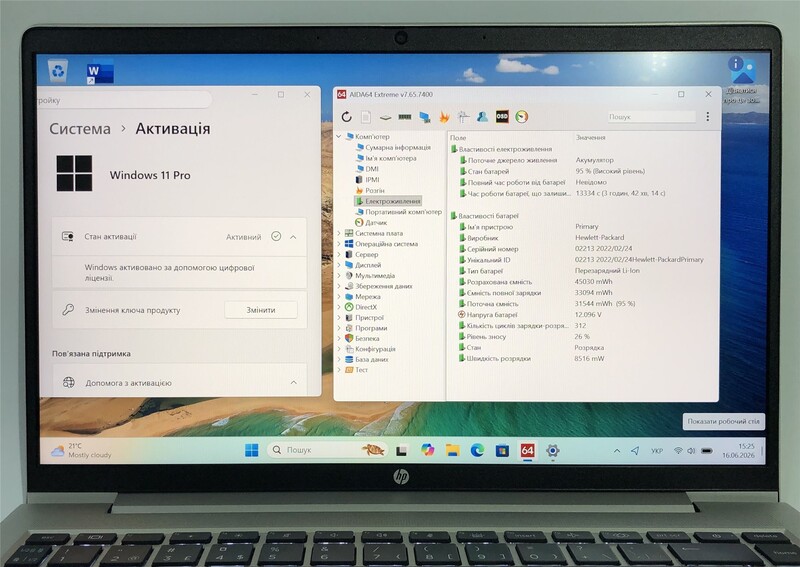Viewport: 800px width, 567px height.
Task: Click the user account icon in the AIDA64 toolbar
Action: click(x=482, y=117)
